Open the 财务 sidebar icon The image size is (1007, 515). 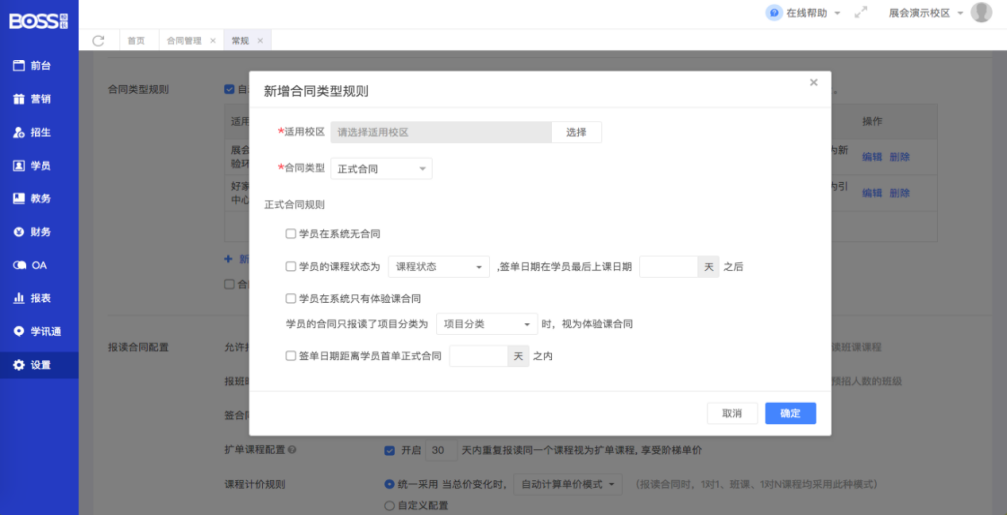pyautogui.click(x=18, y=232)
